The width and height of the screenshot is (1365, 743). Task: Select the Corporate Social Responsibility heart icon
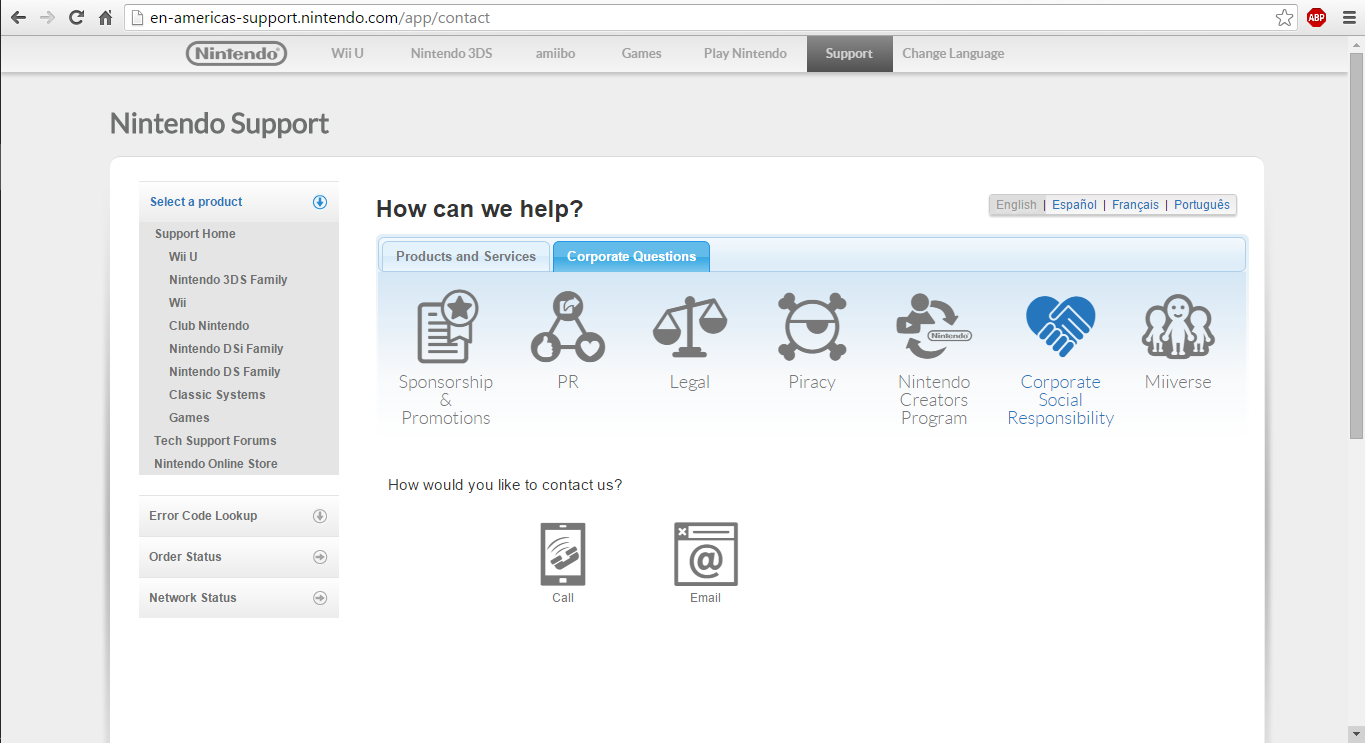click(x=1060, y=327)
